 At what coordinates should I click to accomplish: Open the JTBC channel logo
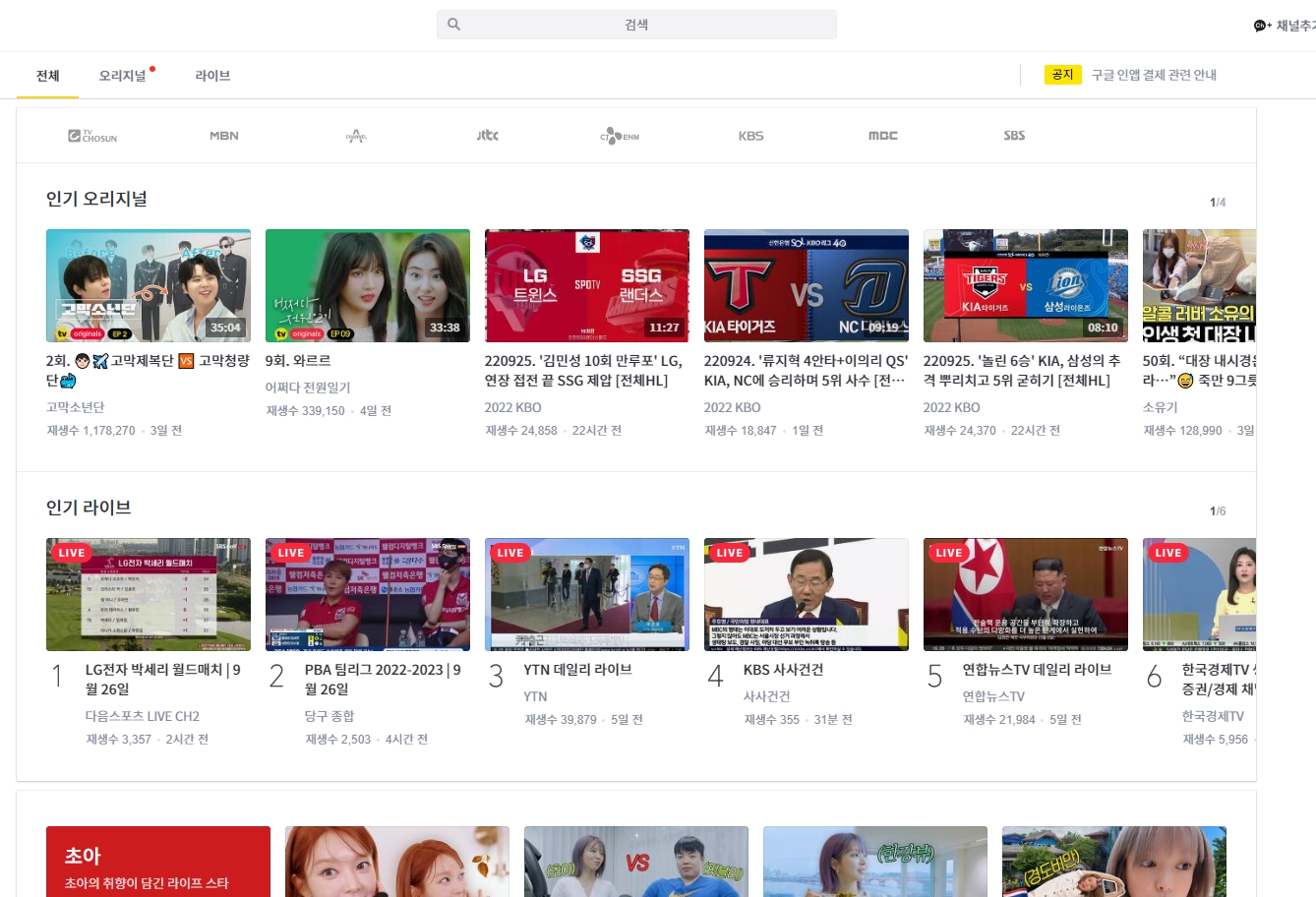click(x=487, y=135)
